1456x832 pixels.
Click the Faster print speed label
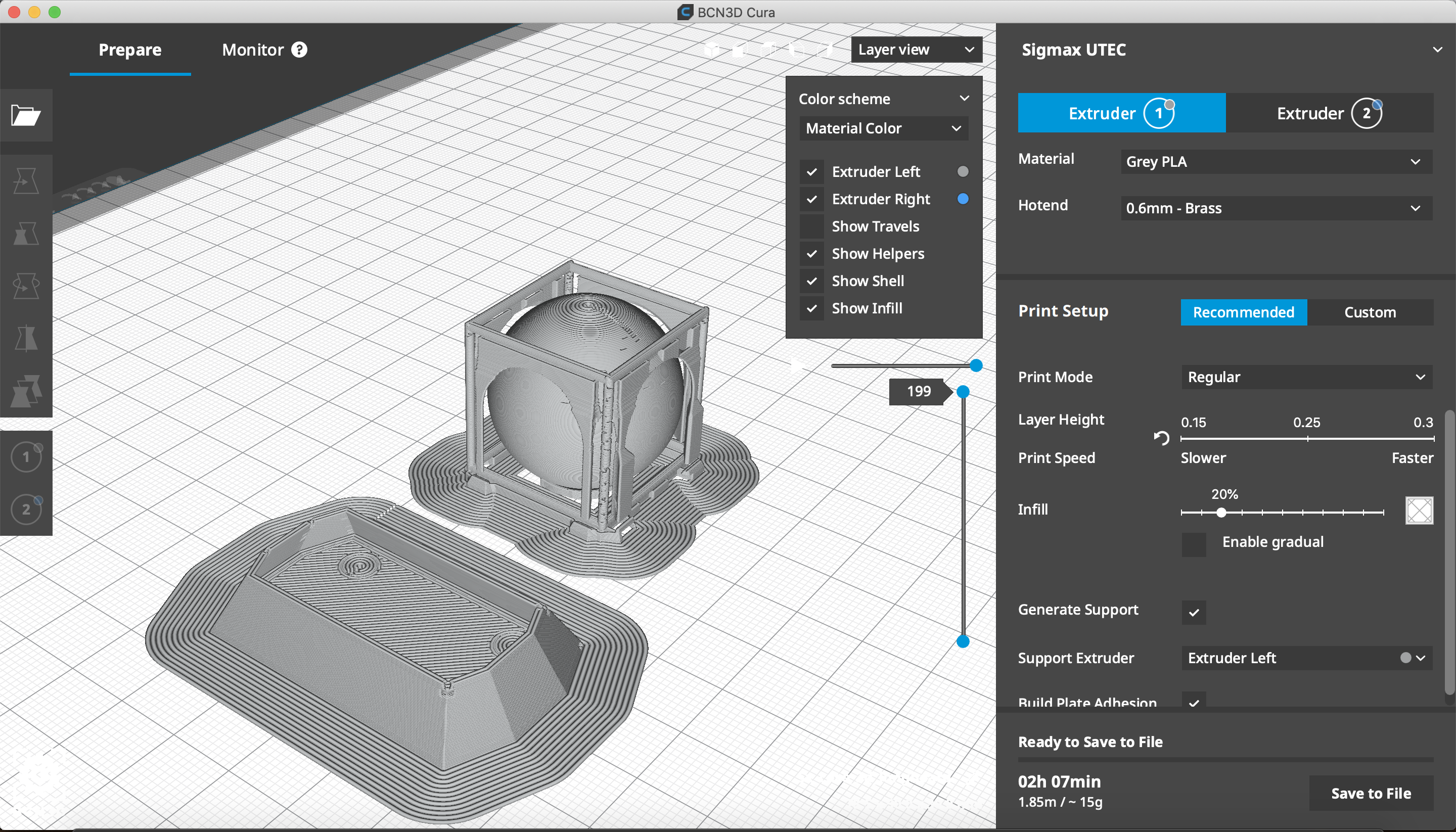(1412, 458)
